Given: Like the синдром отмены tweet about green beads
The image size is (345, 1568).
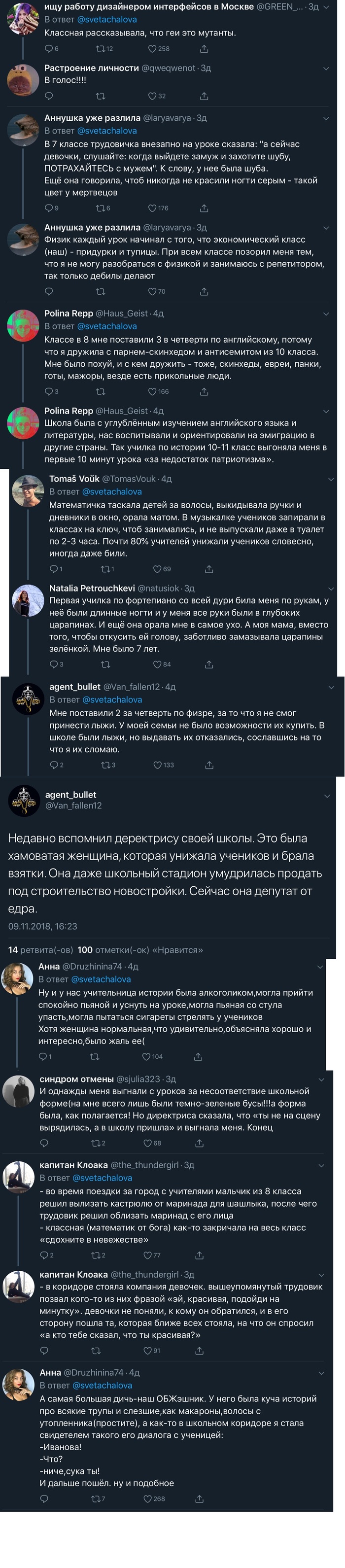Looking at the screenshot, I should (147, 1143).
